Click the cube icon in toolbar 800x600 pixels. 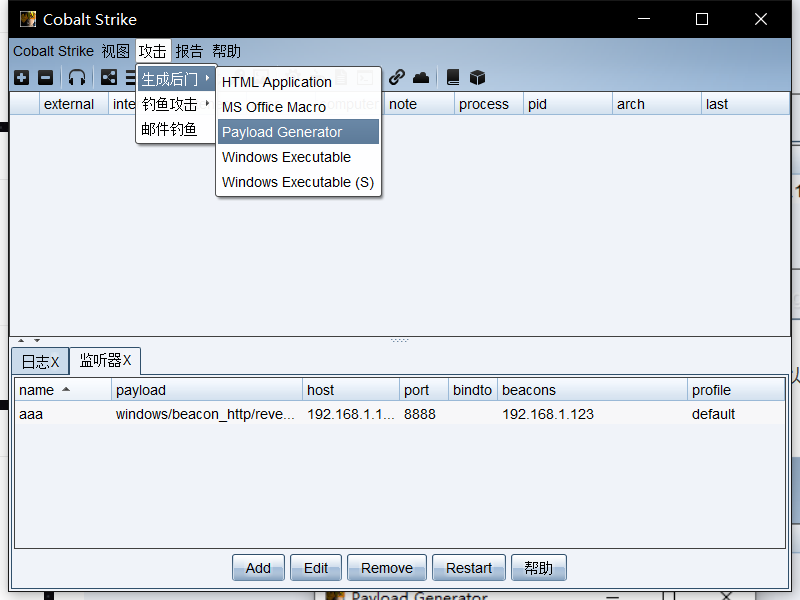point(478,78)
